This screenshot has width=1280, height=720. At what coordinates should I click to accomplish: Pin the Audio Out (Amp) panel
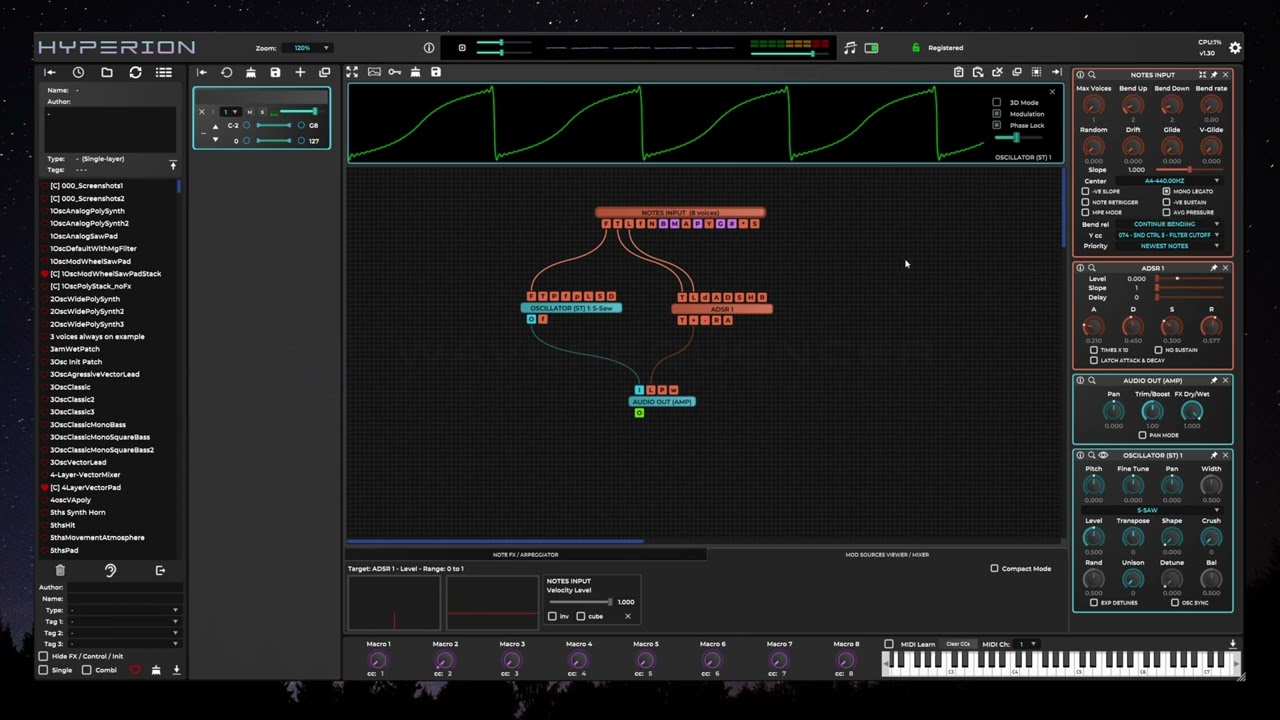tap(1214, 380)
